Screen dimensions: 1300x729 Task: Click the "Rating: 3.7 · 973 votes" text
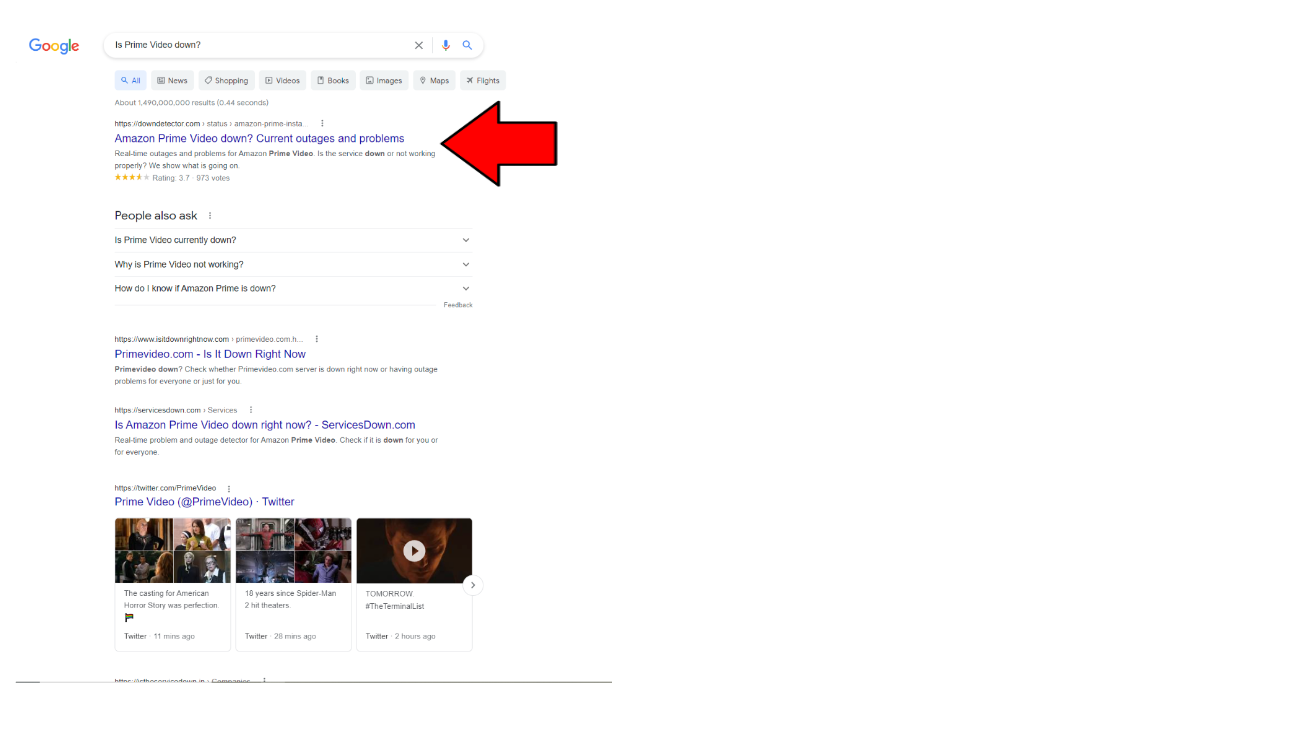(x=191, y=178)
